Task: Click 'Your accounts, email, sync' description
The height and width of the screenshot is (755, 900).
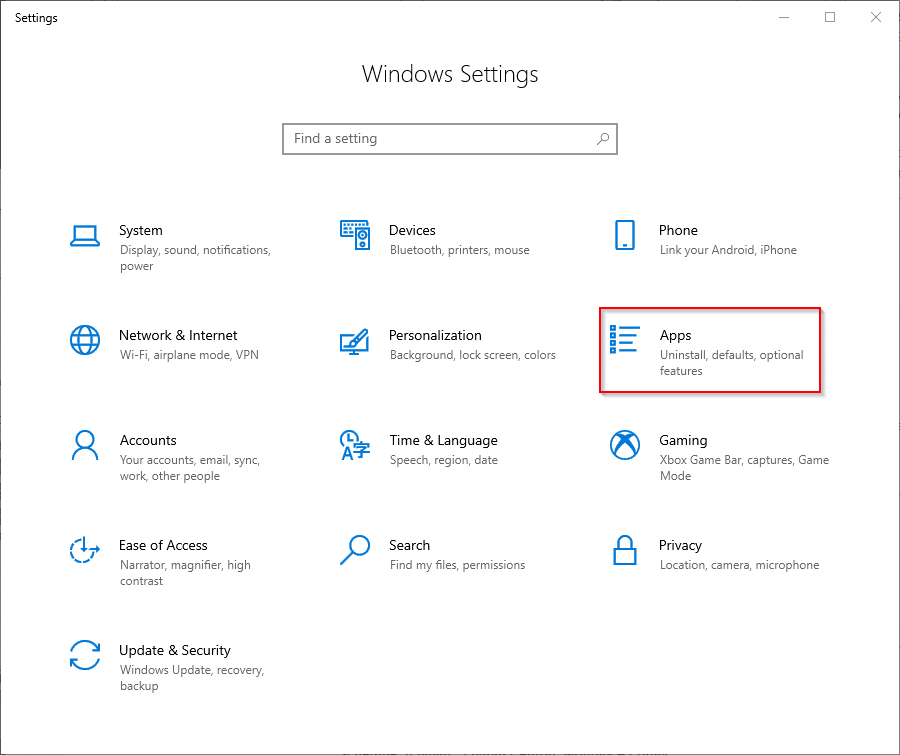Action: point(189,468)
